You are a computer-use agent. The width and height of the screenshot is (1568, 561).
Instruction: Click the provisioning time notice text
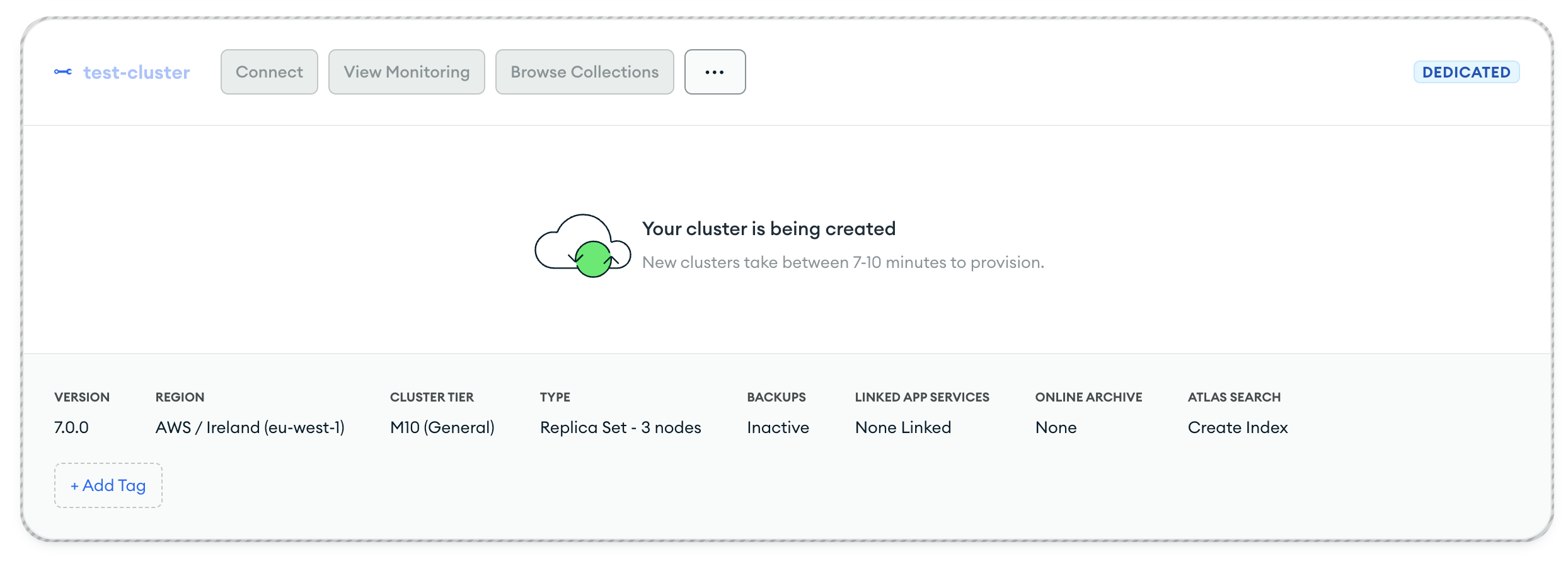(843, 262)
